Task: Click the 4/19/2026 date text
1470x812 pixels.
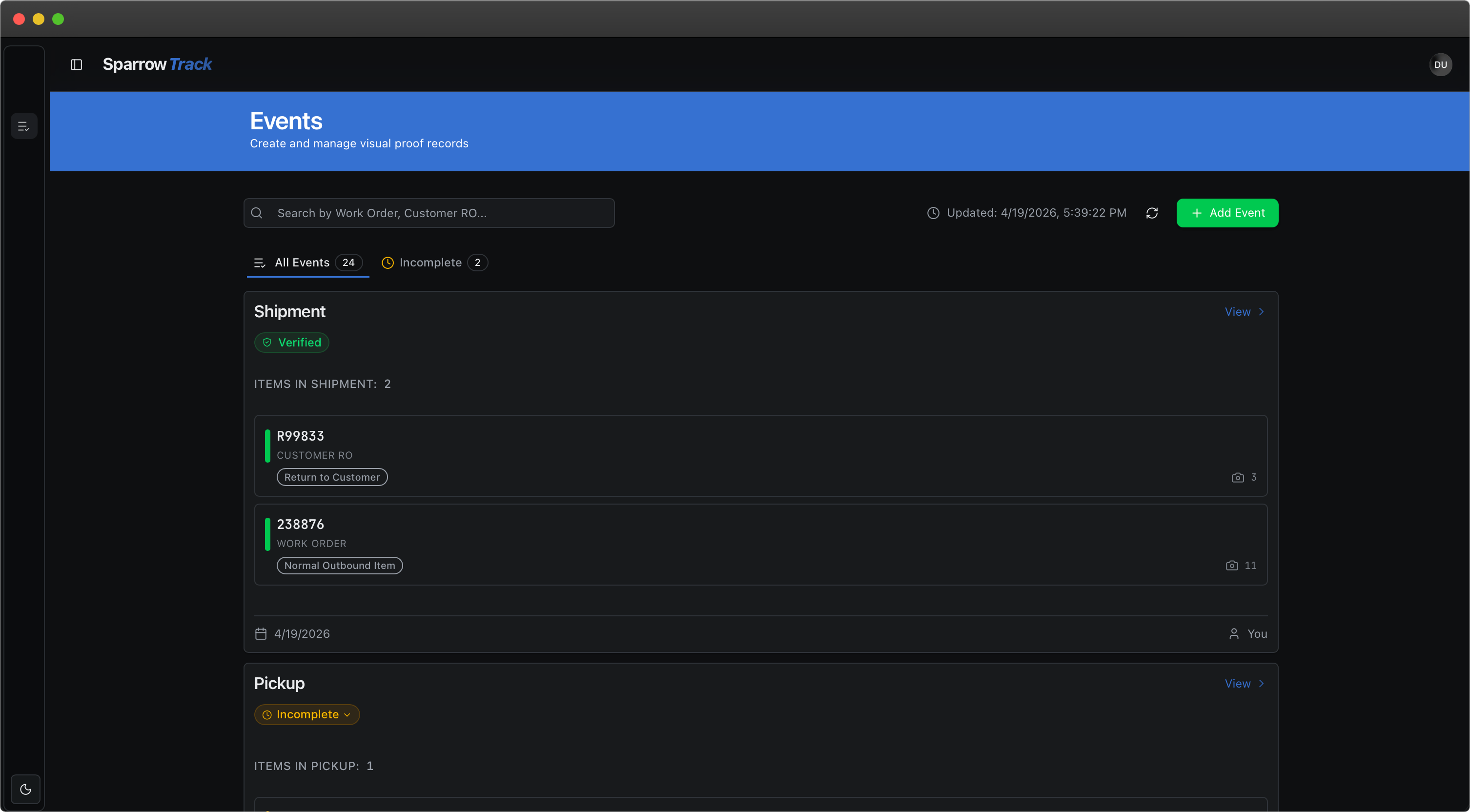Action: pos(302,634)
